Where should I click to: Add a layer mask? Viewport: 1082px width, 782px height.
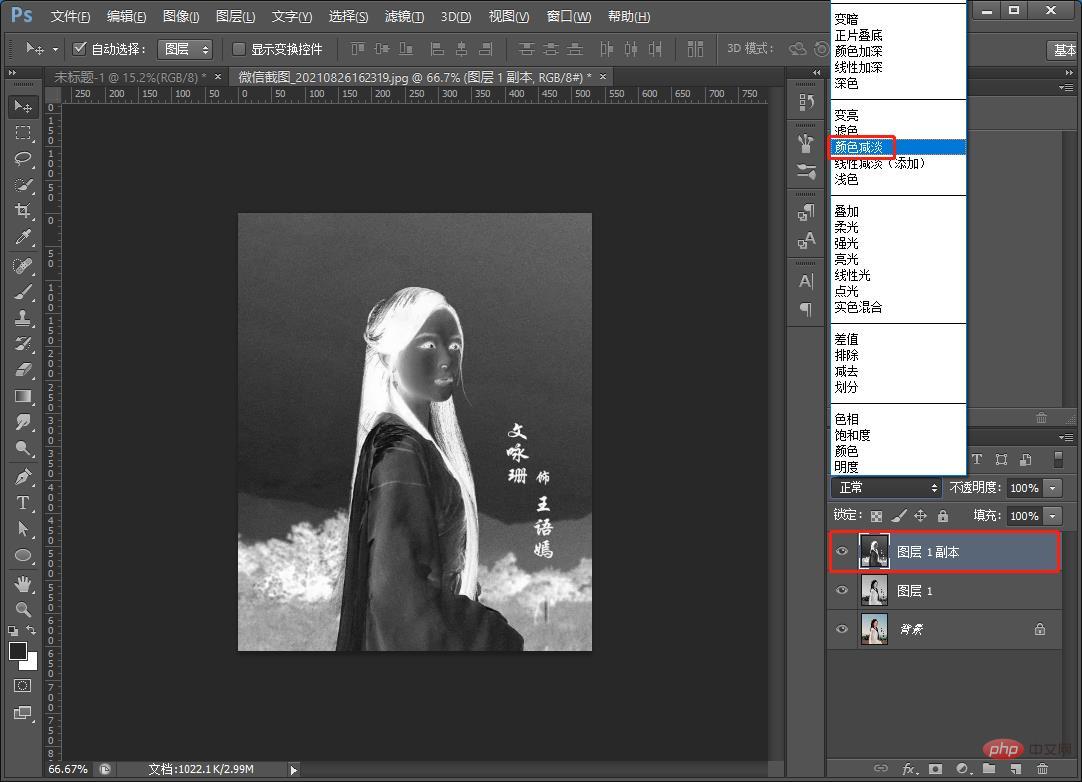(935, 768)
